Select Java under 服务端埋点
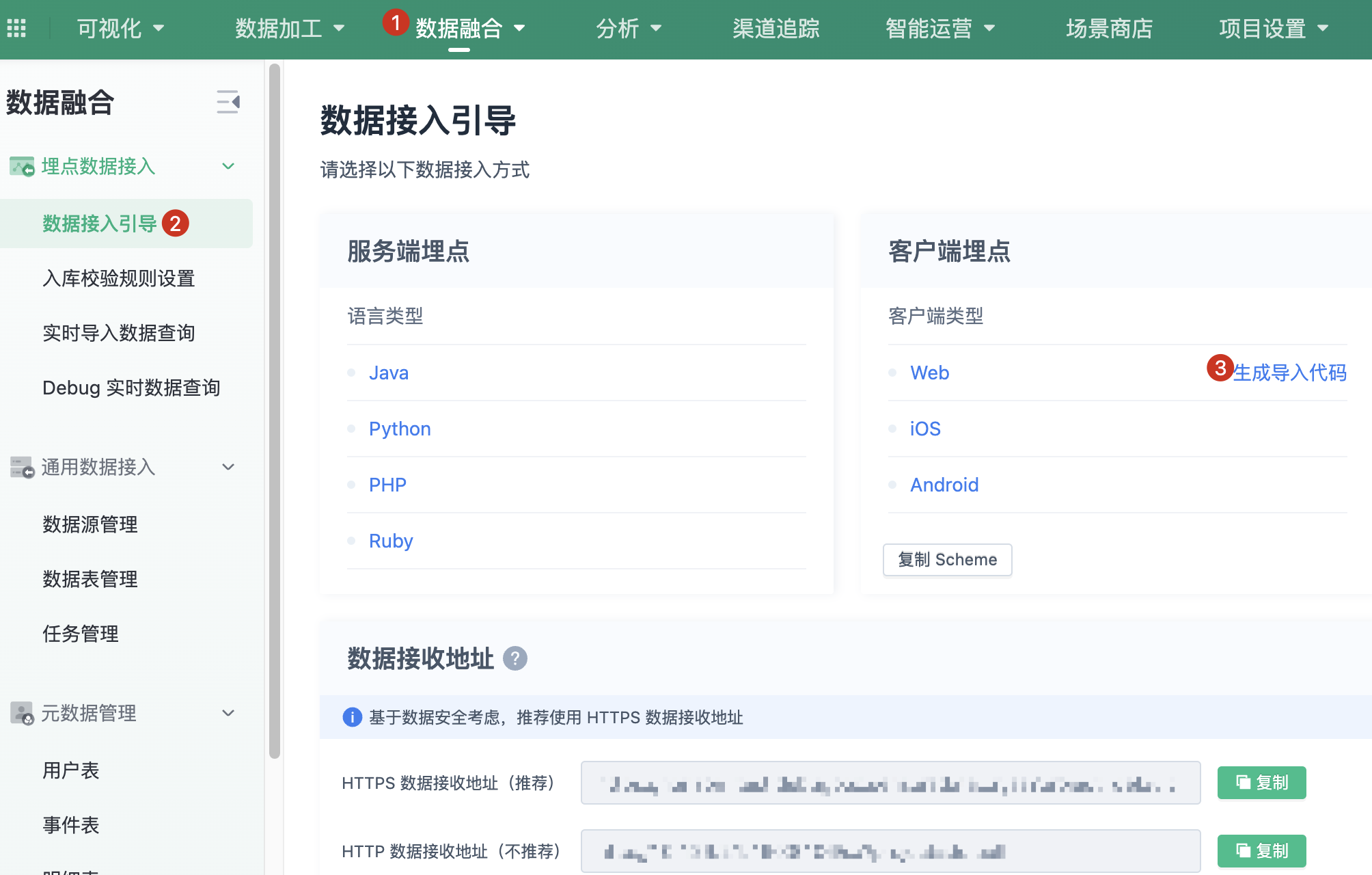This screenshot has height=875, width=1372. tap(388, 373)
